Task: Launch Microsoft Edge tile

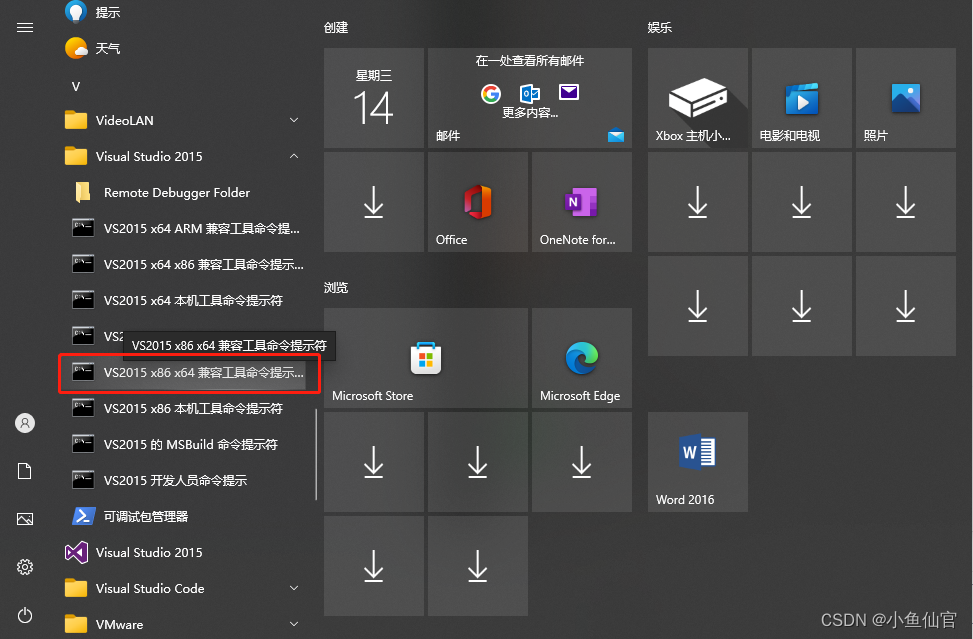Action: coord(581,358)
